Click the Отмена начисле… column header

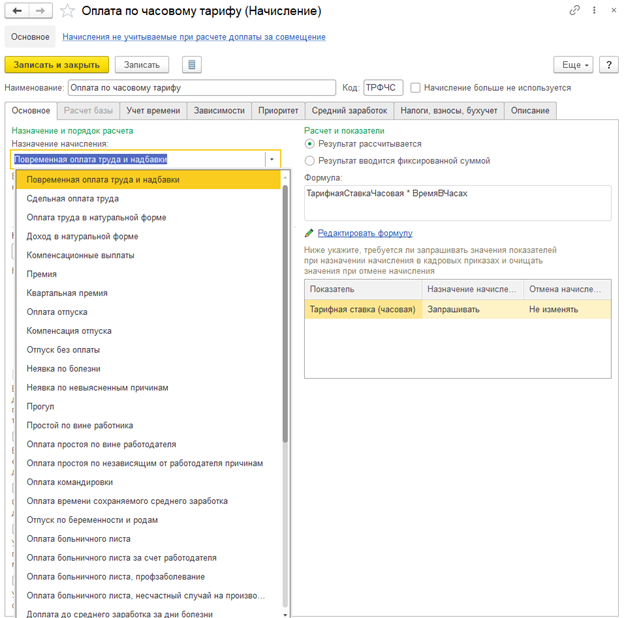(567, 289)
